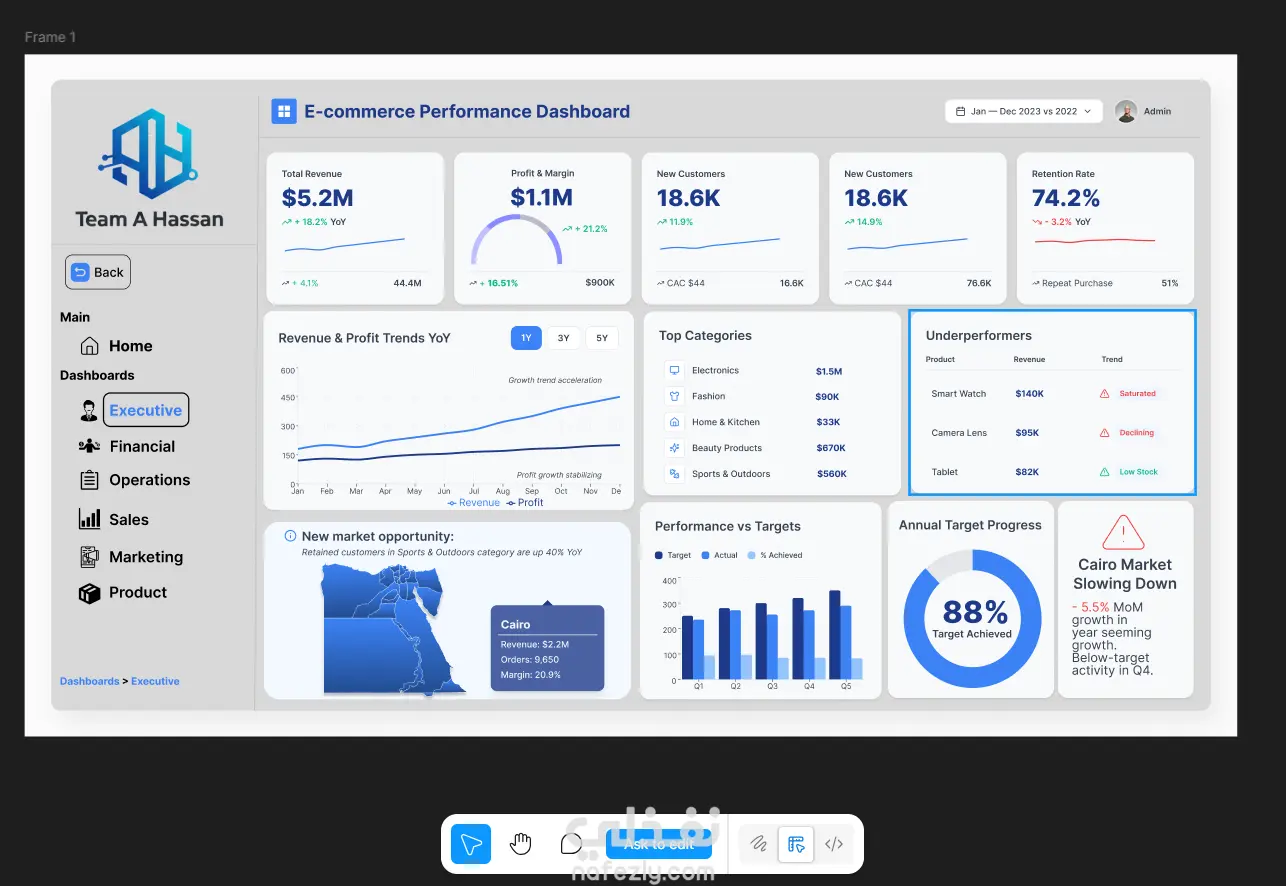Activate the Hand pan tool
Screen dimensions: 1286x886
click(520, 844)
